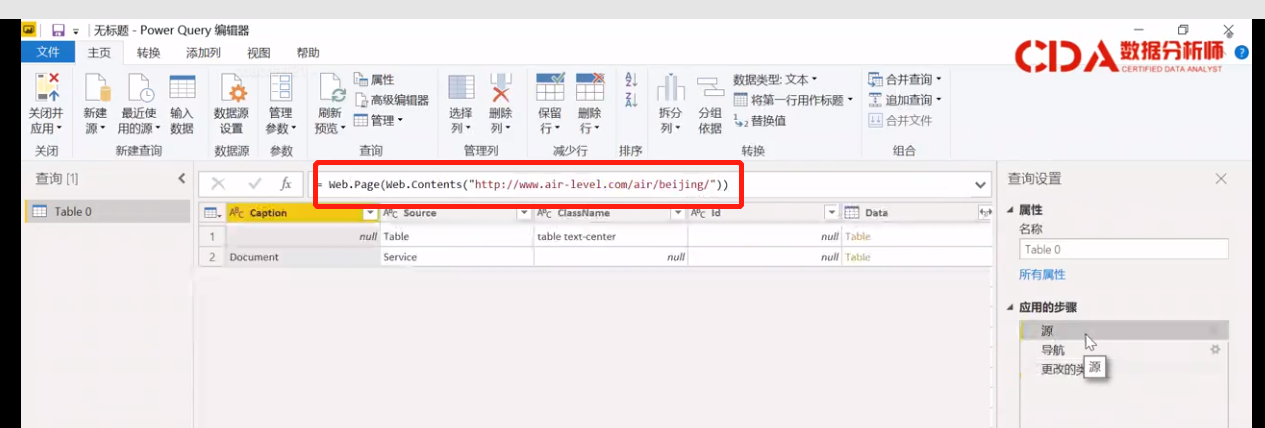This screenshot has height=428, width=1265.
Task: Open the 管理 (Manage) query dropdown
Action: coord(378,120)
